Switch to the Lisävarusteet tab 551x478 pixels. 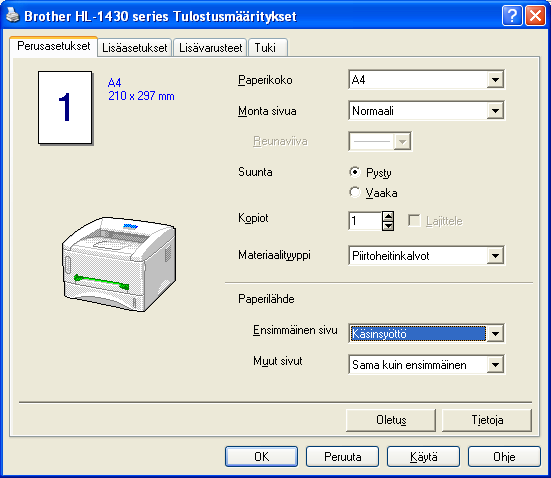click(210, 48)
